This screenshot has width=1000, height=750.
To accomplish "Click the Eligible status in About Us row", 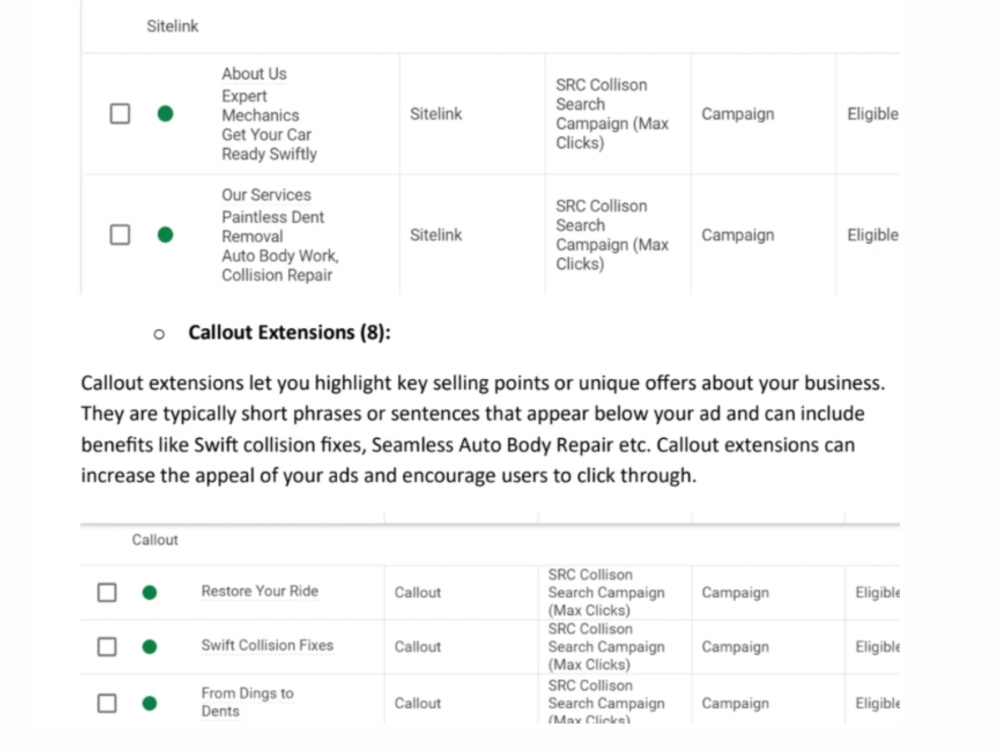I will click(872, 114).
